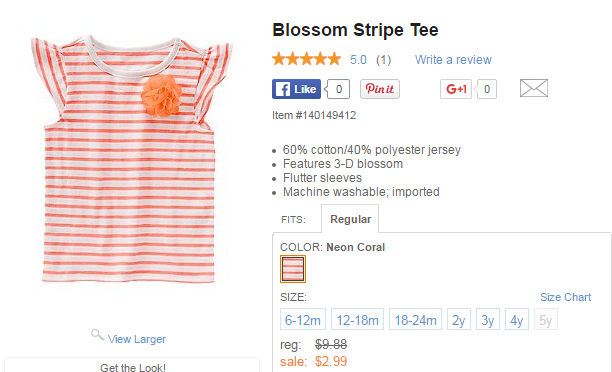Click the striped tee product image

pyautogui.click(x=130, y=159)
